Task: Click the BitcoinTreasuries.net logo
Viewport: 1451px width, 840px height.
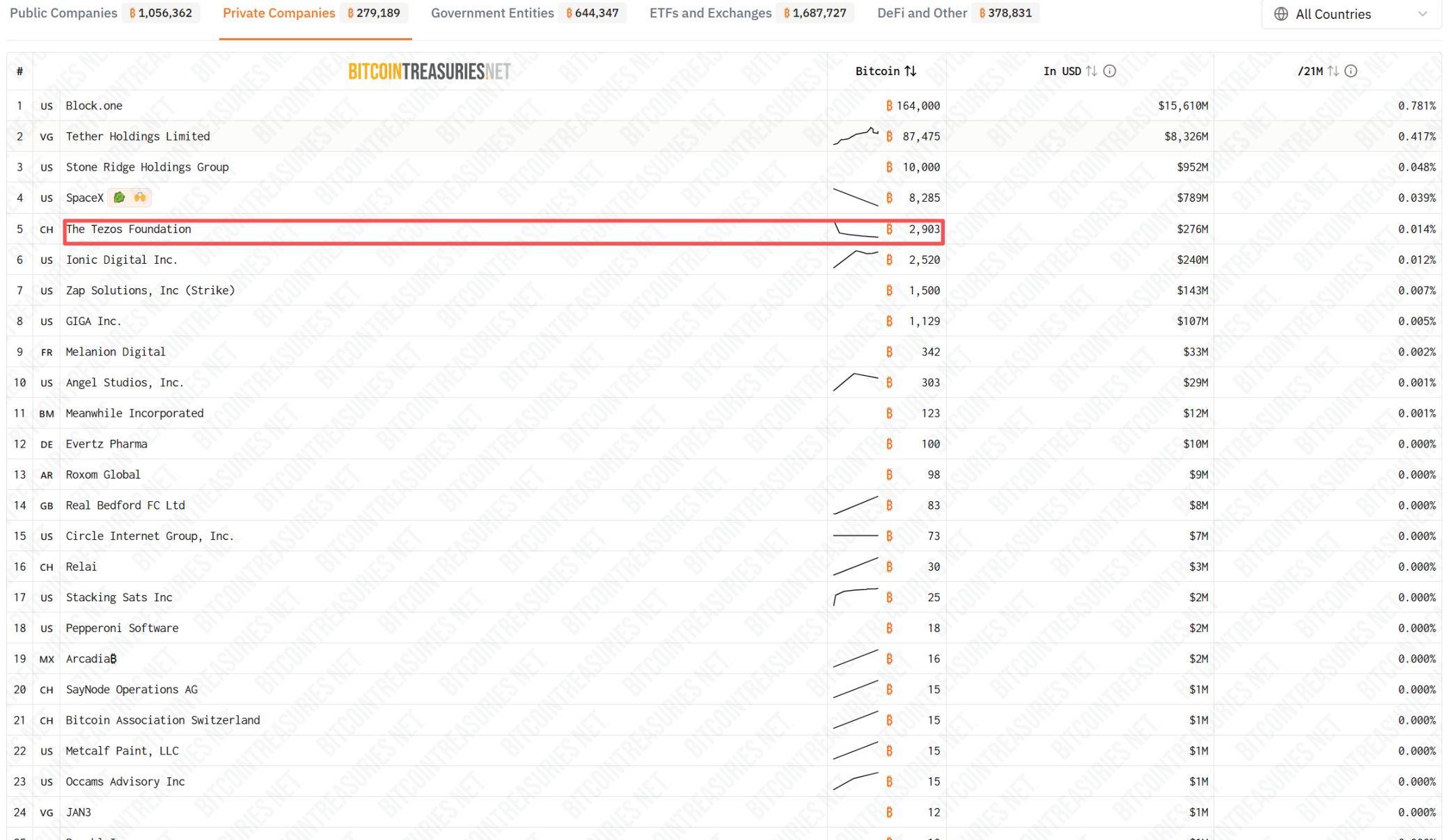Action: (429, 70)
